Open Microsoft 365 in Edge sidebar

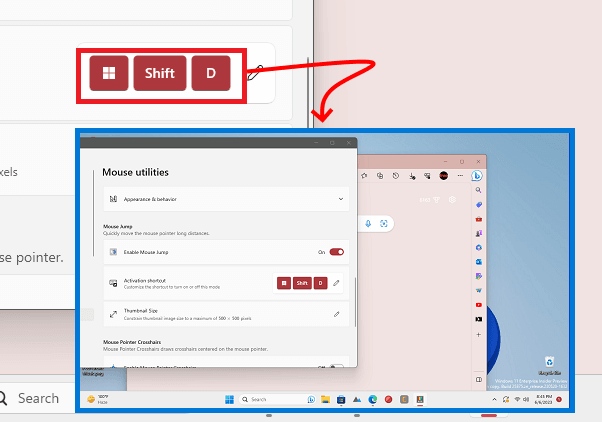pyautogui.click(x=478, y=247)
